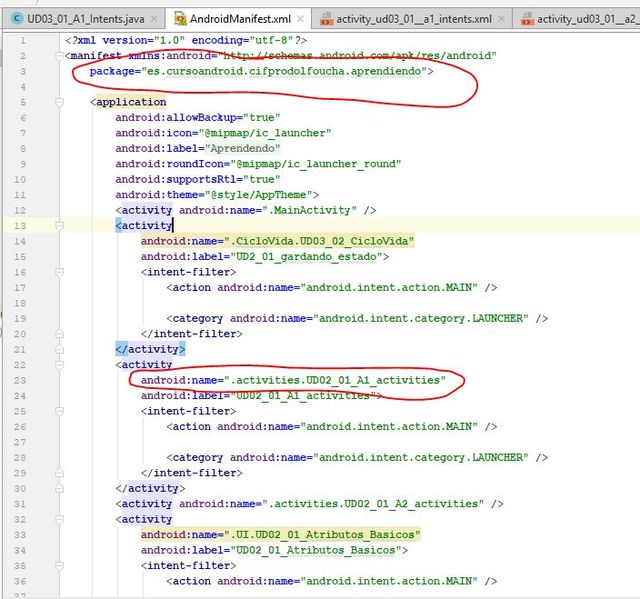Click line number 23 in the gutter

tap(20, 380)
